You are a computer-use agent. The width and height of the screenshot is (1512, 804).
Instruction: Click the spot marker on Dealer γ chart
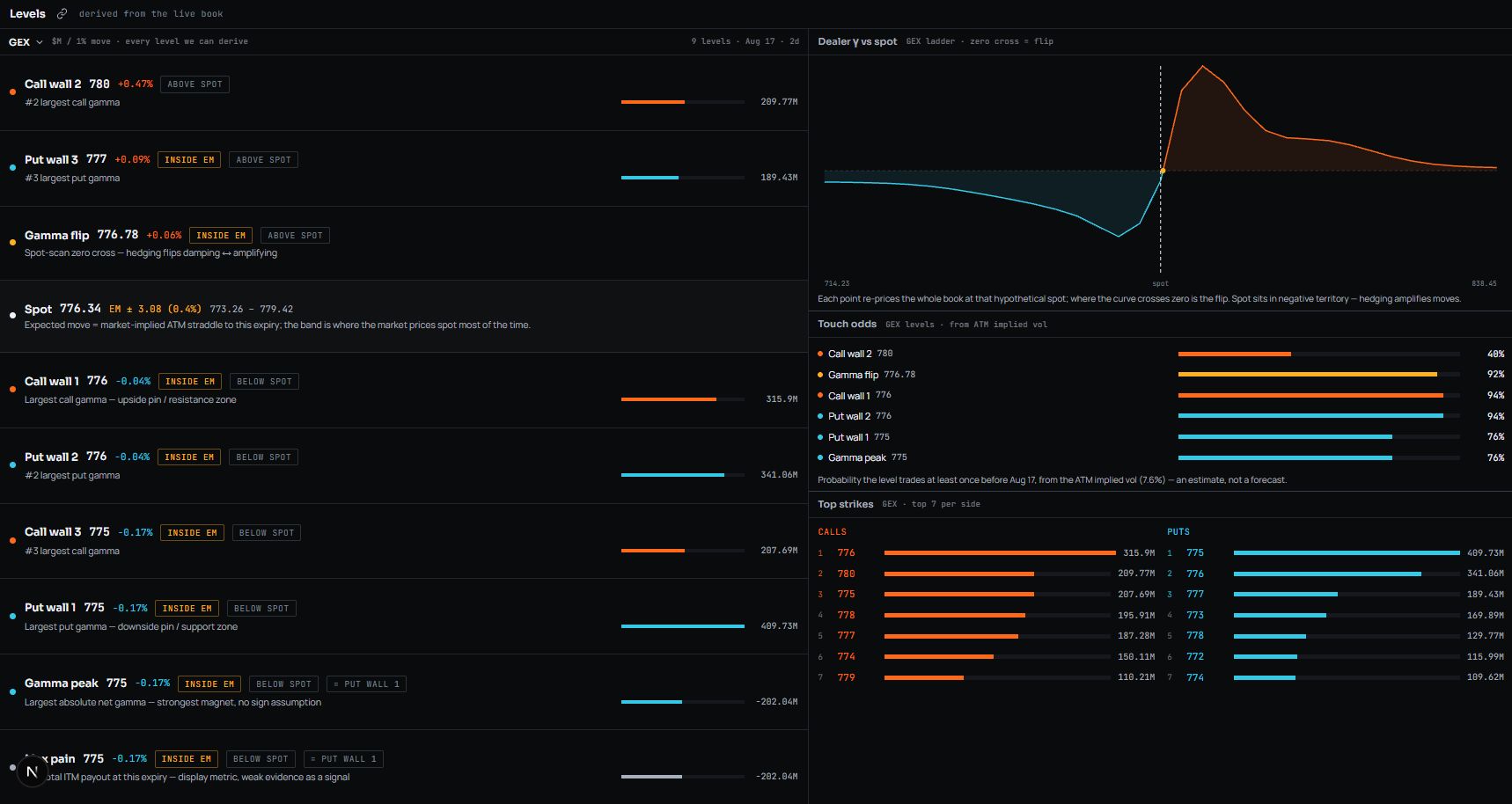point(1163,171)
